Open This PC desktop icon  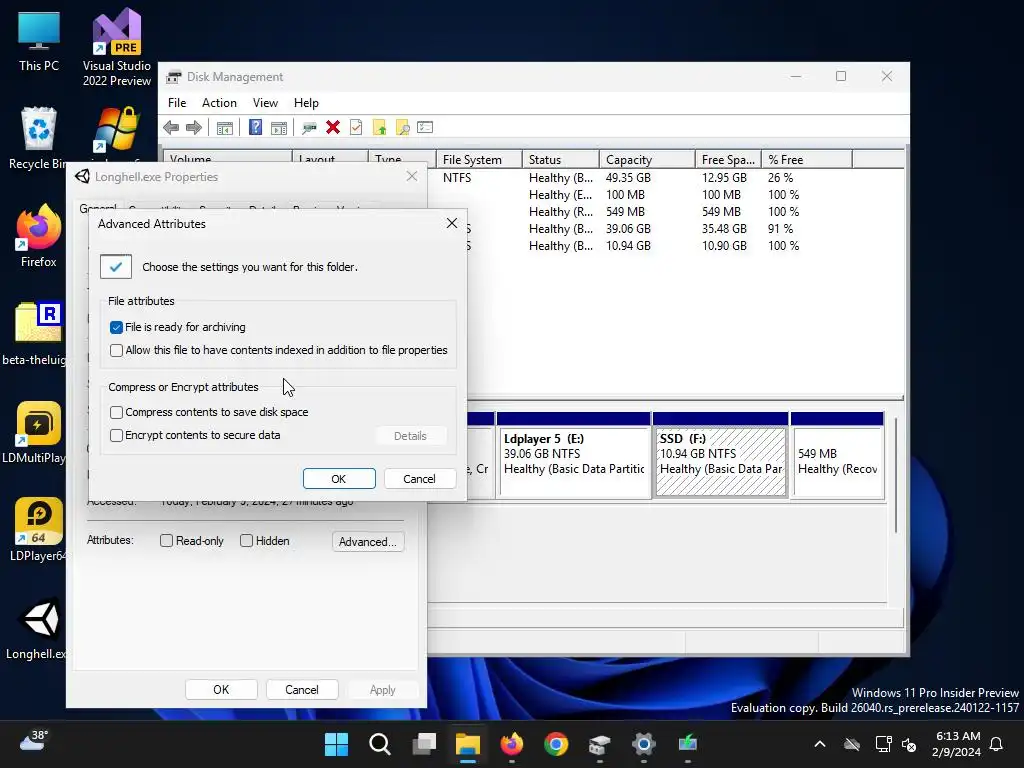click(x=39, y=41)
